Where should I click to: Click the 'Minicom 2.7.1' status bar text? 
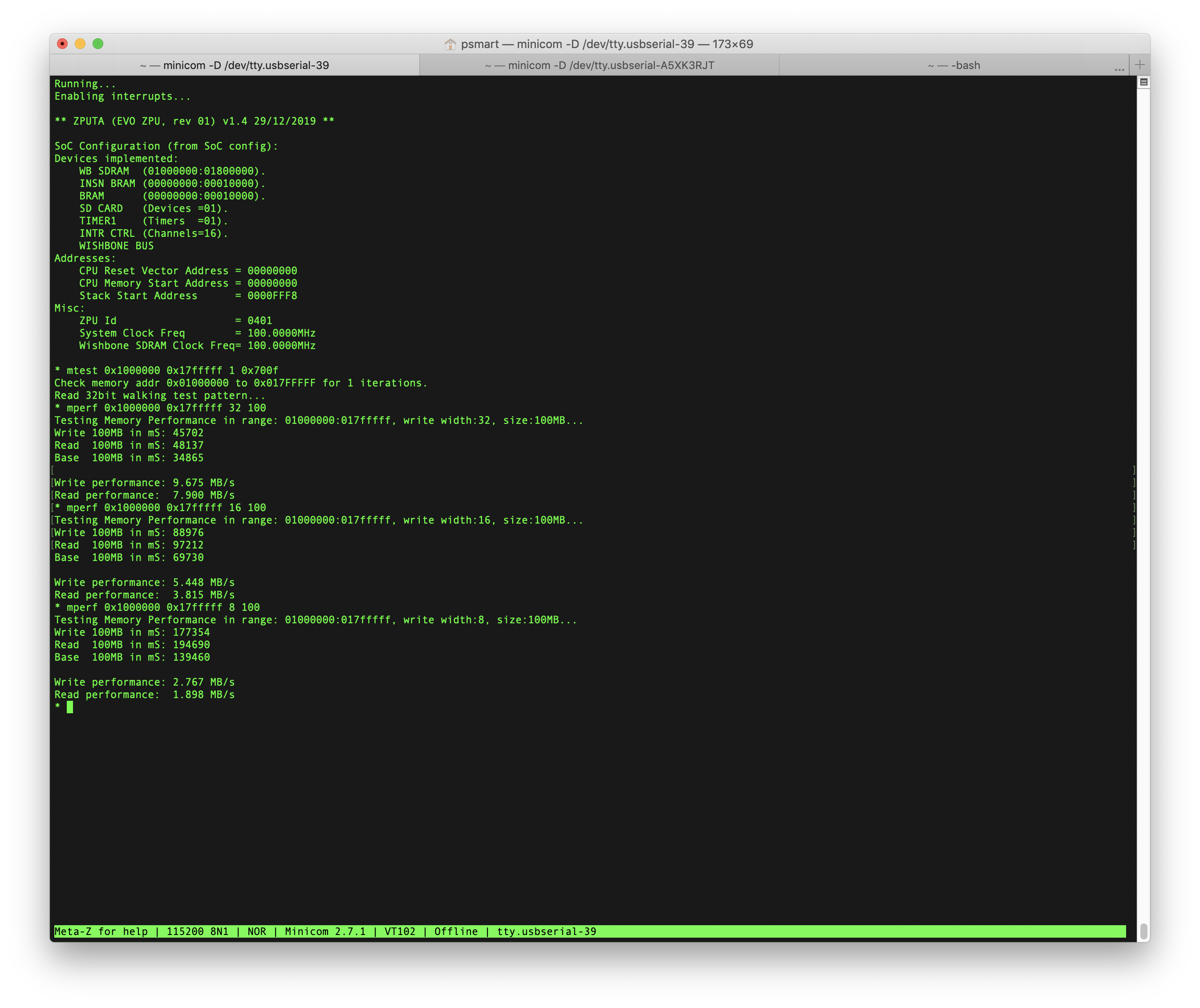click(x=325, y=931)
